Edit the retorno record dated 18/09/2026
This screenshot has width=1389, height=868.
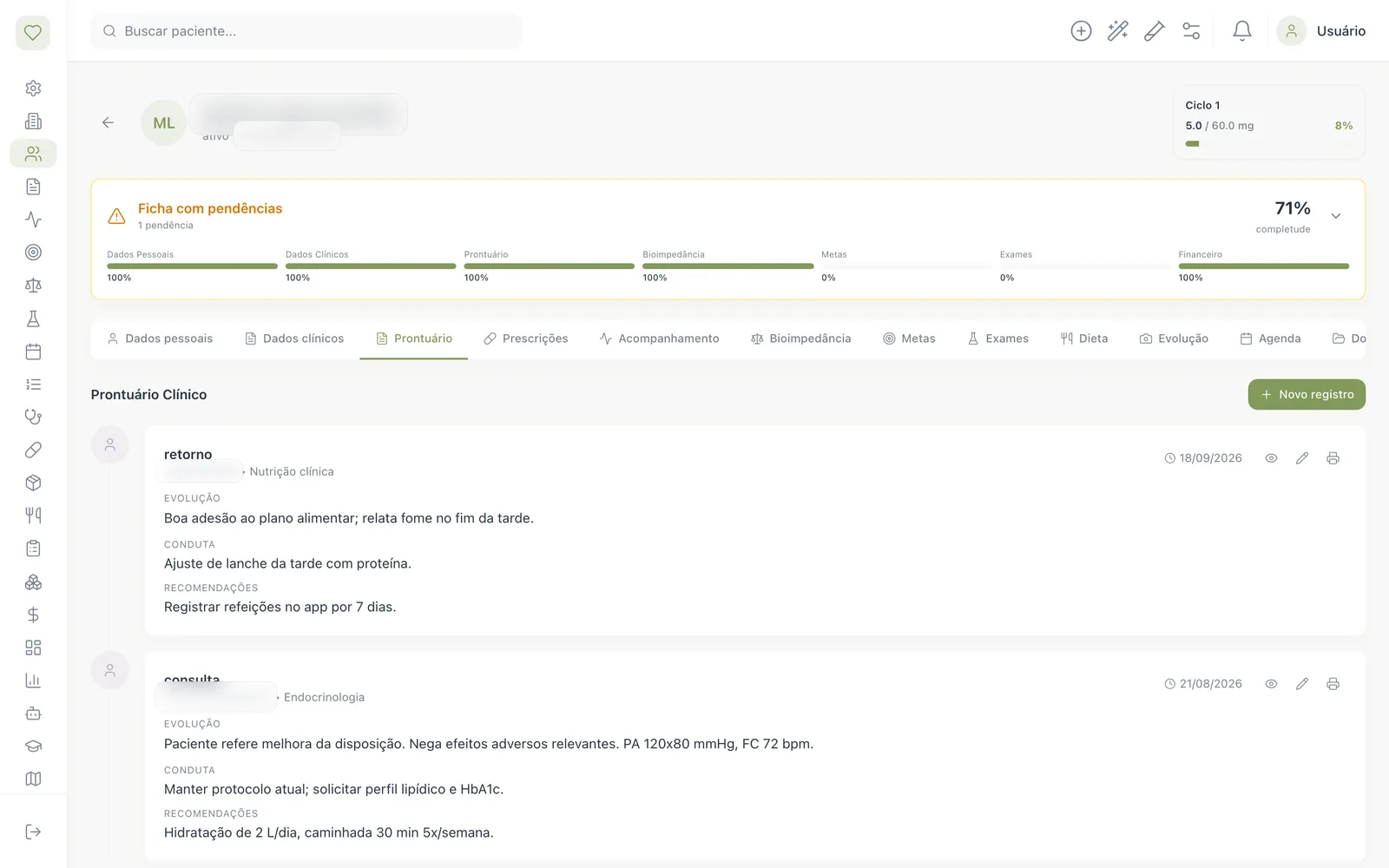pos(1302,458)
